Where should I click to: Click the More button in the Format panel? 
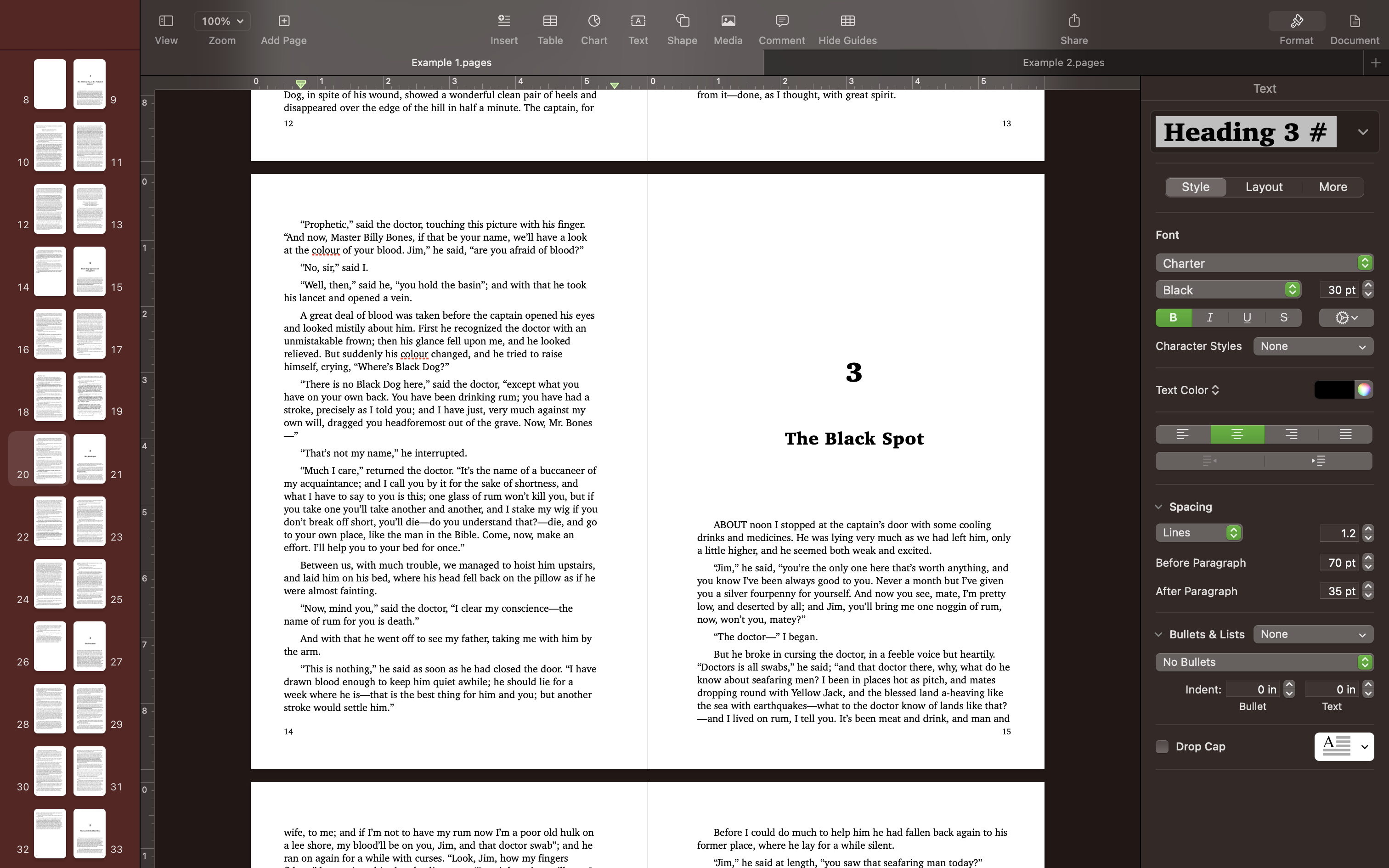[1332, 186]
